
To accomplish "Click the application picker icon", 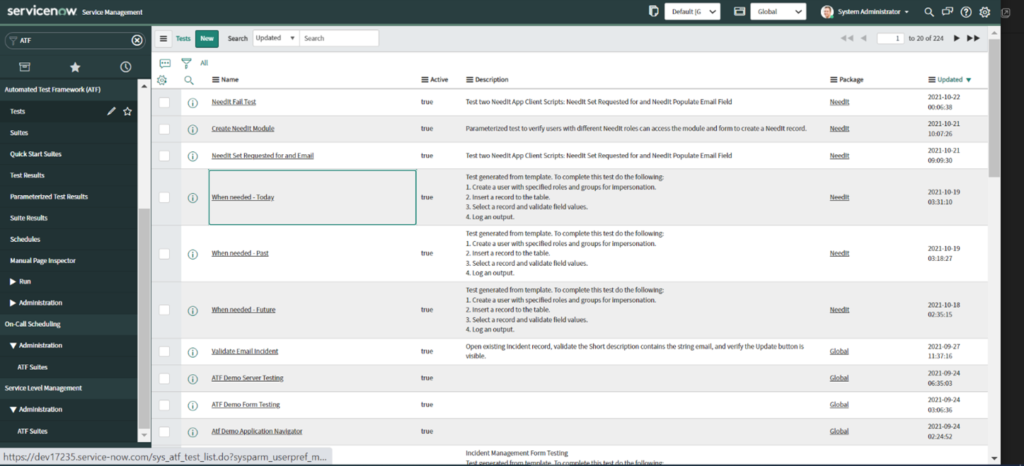I will coord(739,12).
